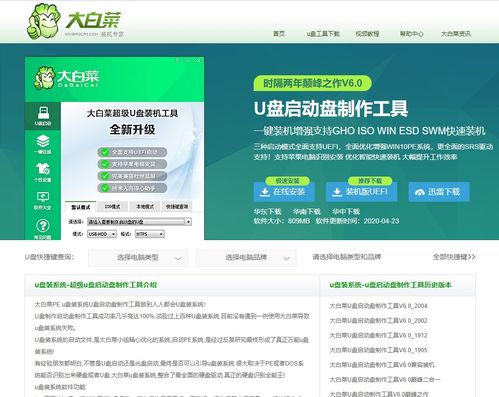Click the 华东下载 mirror link
This screenshot has height=397, width=499.
[x=267, y=212]
